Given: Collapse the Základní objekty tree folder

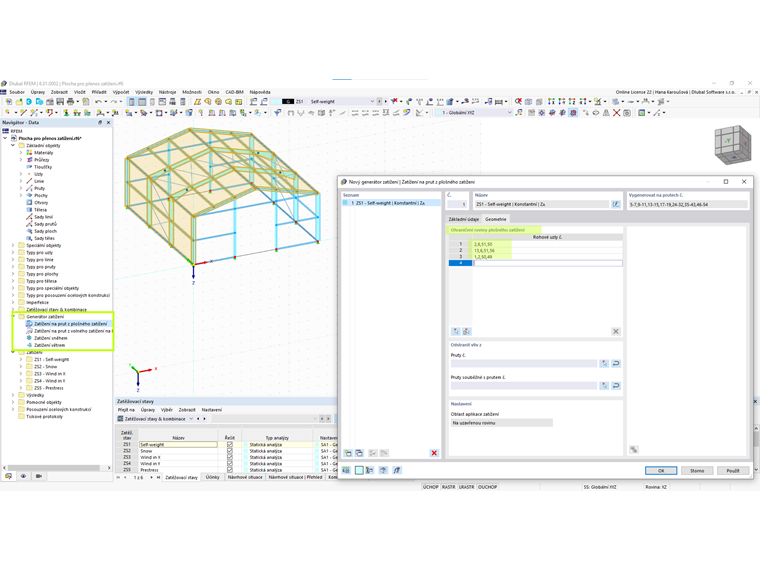Looking at the screenshot, I should point(13,145).
